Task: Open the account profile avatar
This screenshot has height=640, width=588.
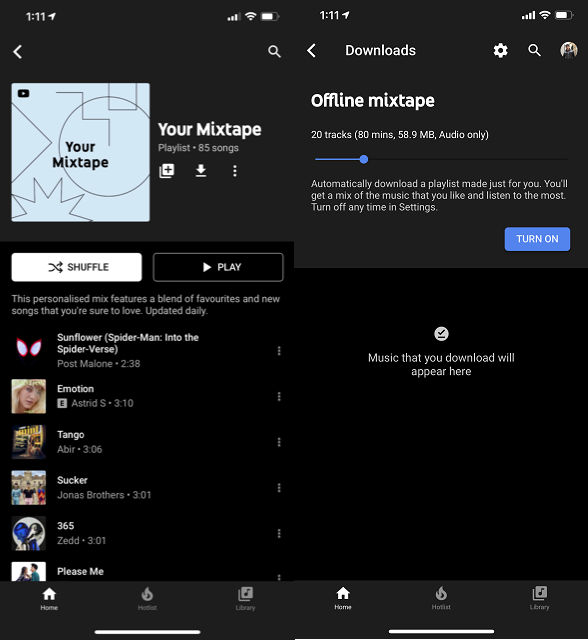Action: pos(568,50)
